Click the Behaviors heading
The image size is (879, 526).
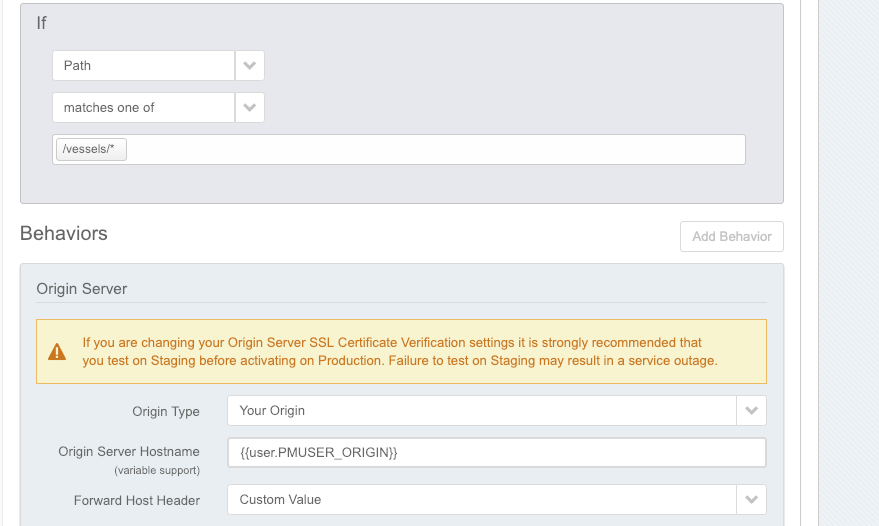pos(64,234)
